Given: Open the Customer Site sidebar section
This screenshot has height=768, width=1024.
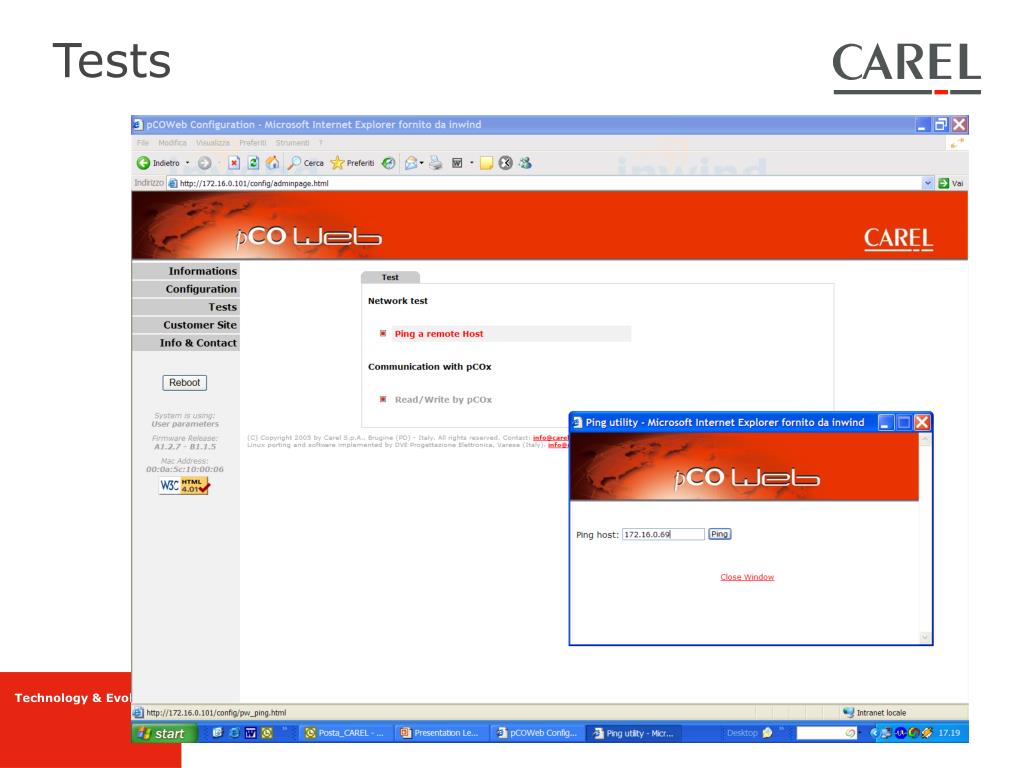Looking at the screenshot, I should tap(186, 325).
